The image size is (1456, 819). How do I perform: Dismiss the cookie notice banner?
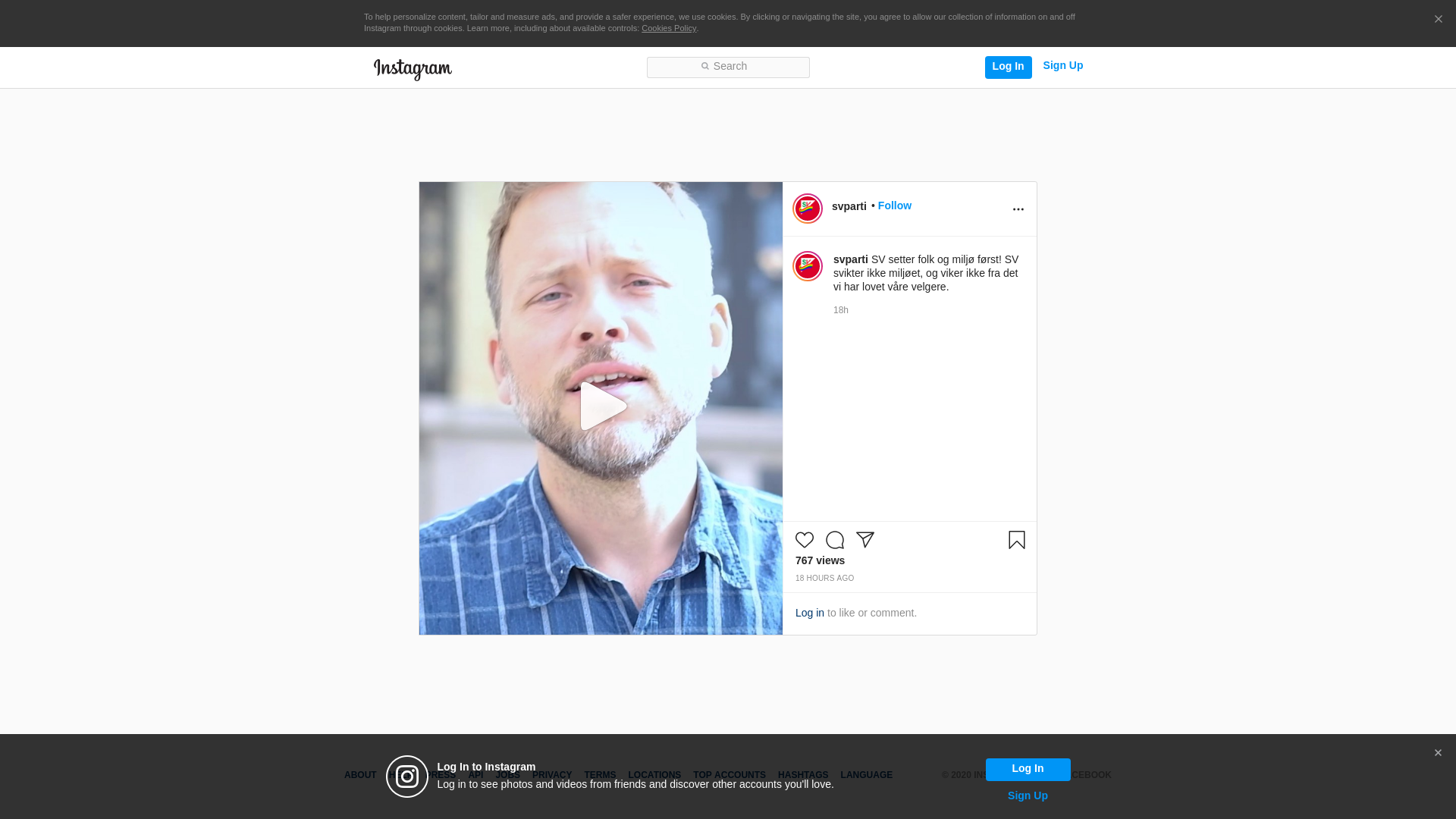[x=1438, y=20]
